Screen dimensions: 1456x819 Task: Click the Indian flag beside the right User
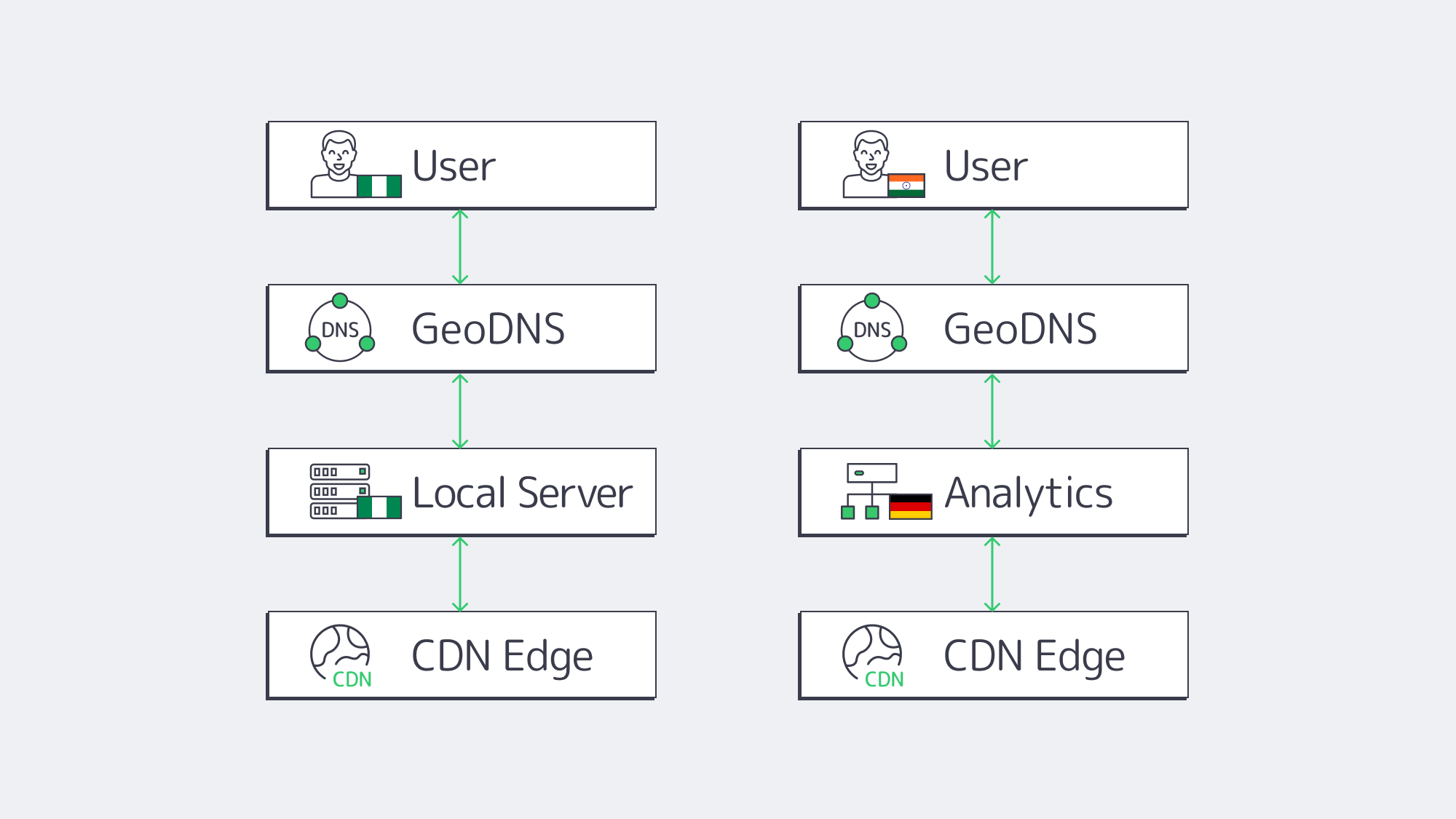pyautogui.click(x=906, y=186)
